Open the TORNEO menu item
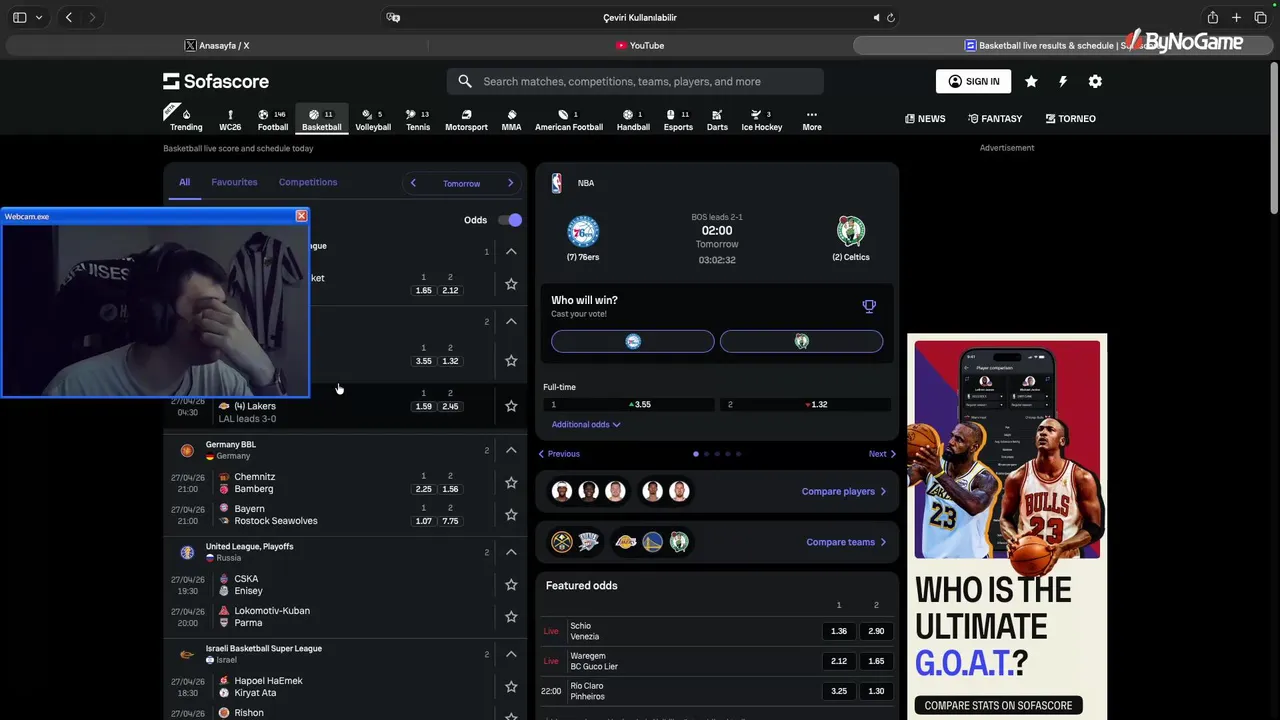Image resolution: width=1280 pixels, height=720 pixels. click(1070, 118)
